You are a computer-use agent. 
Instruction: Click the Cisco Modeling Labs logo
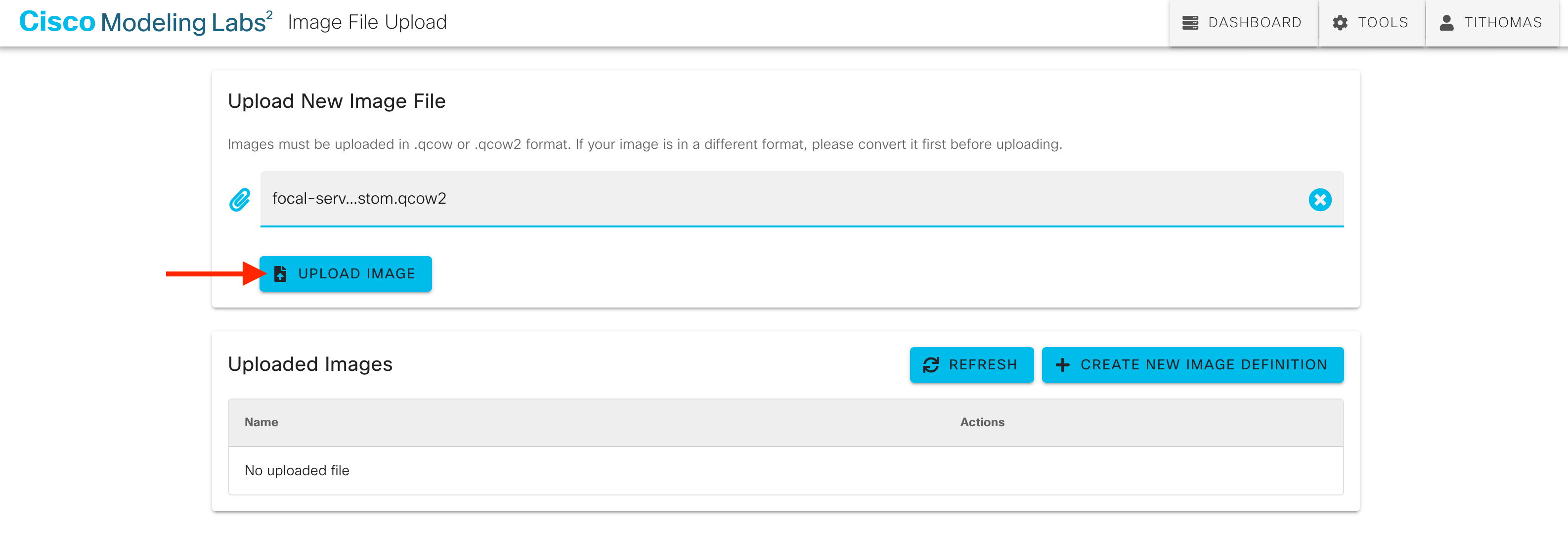pyautogui.click(x=145, y=23)
